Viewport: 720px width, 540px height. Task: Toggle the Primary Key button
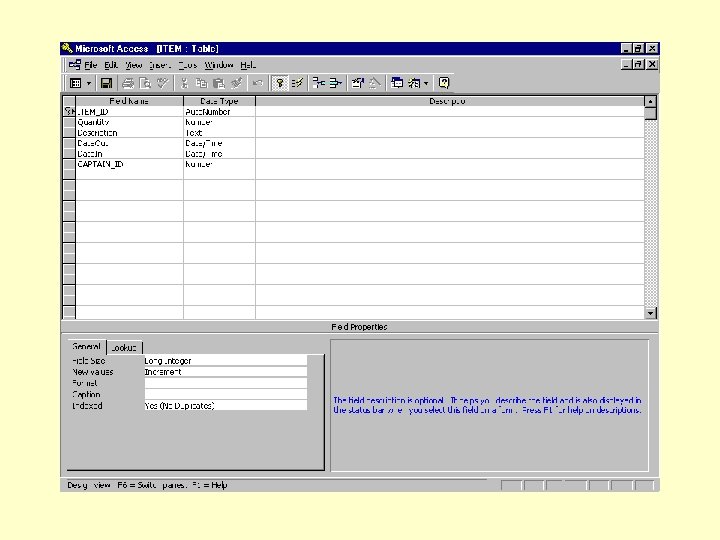tap(279, 83)
